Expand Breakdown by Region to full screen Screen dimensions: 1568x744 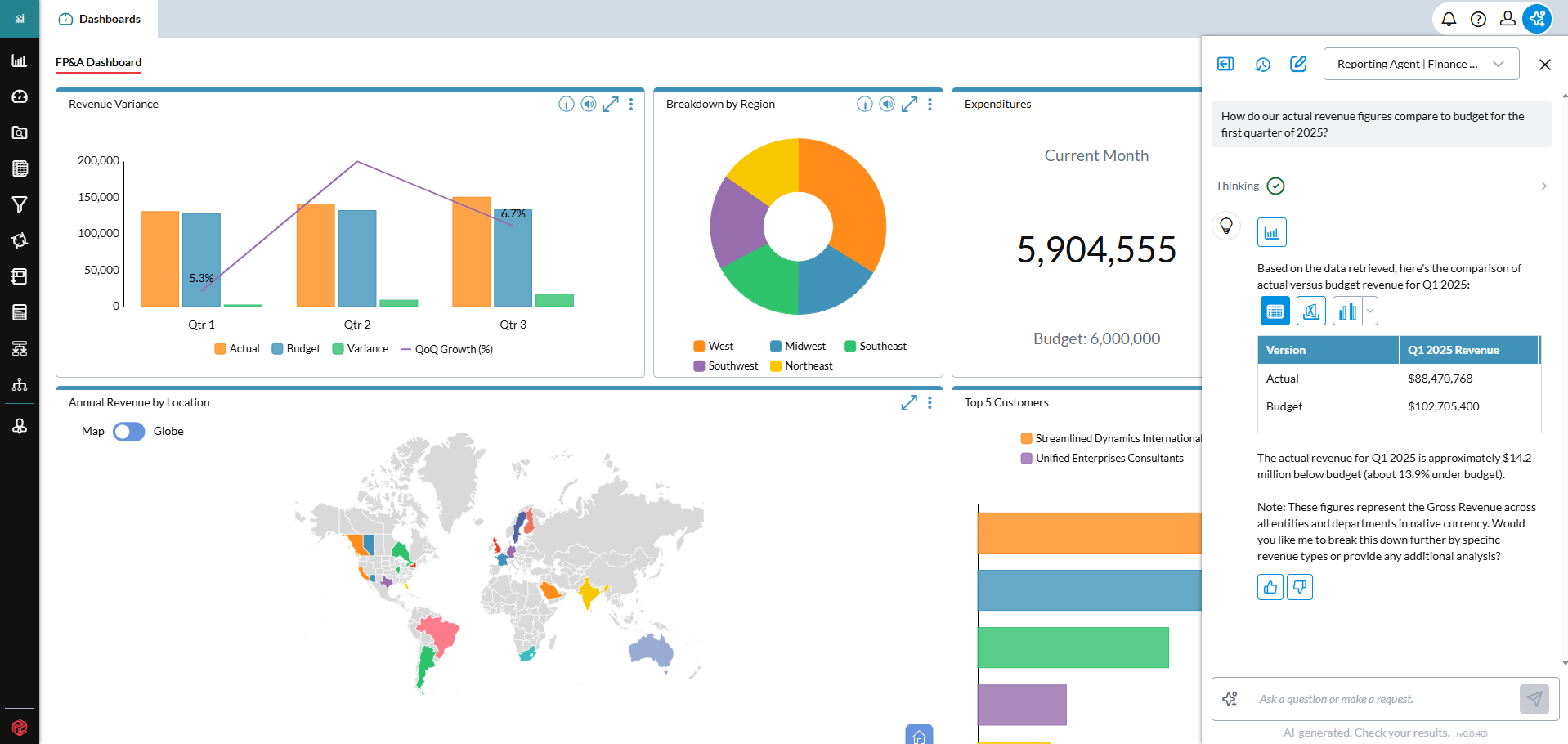point(909,105)
